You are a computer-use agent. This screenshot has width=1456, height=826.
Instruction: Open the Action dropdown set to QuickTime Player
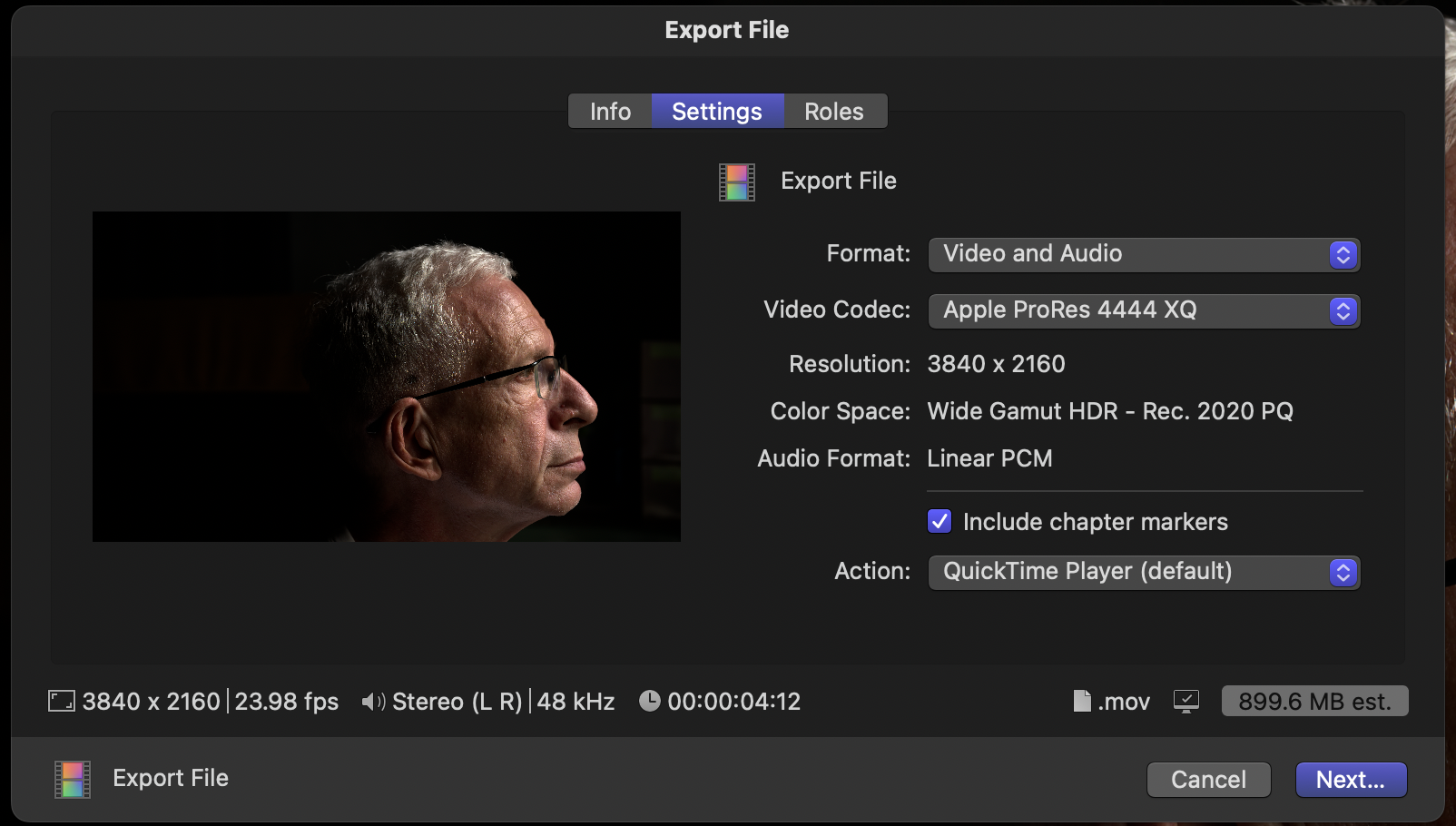[1143, 572]
